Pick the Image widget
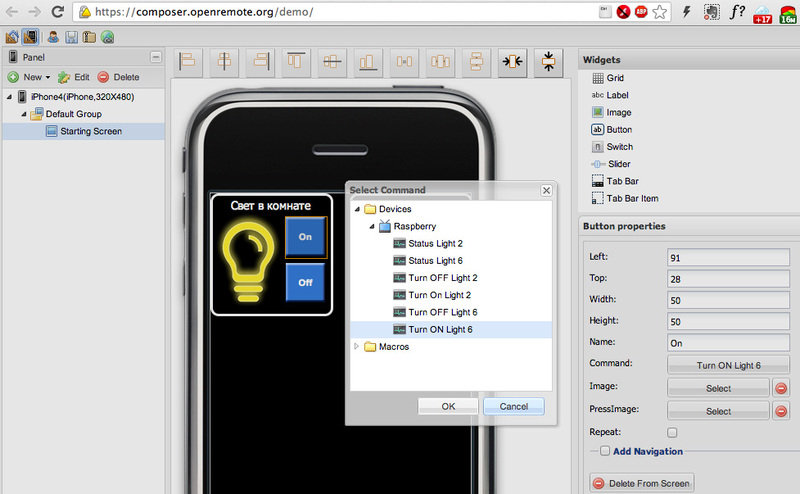This screenshot has width=800, height=494. pos(611,112)
